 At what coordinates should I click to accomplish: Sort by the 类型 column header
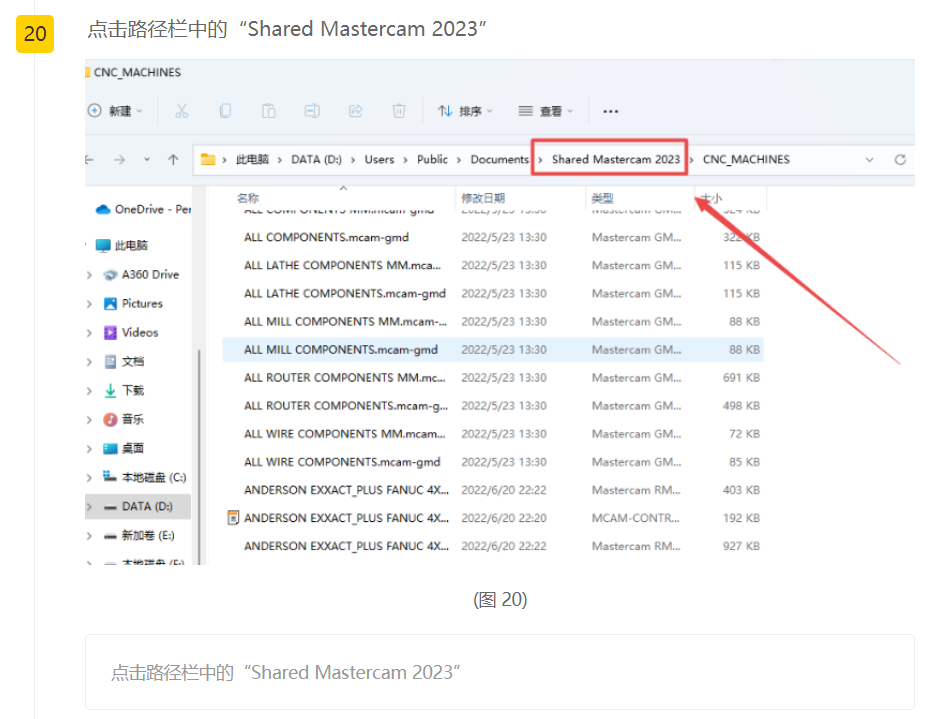pos(603,198)
